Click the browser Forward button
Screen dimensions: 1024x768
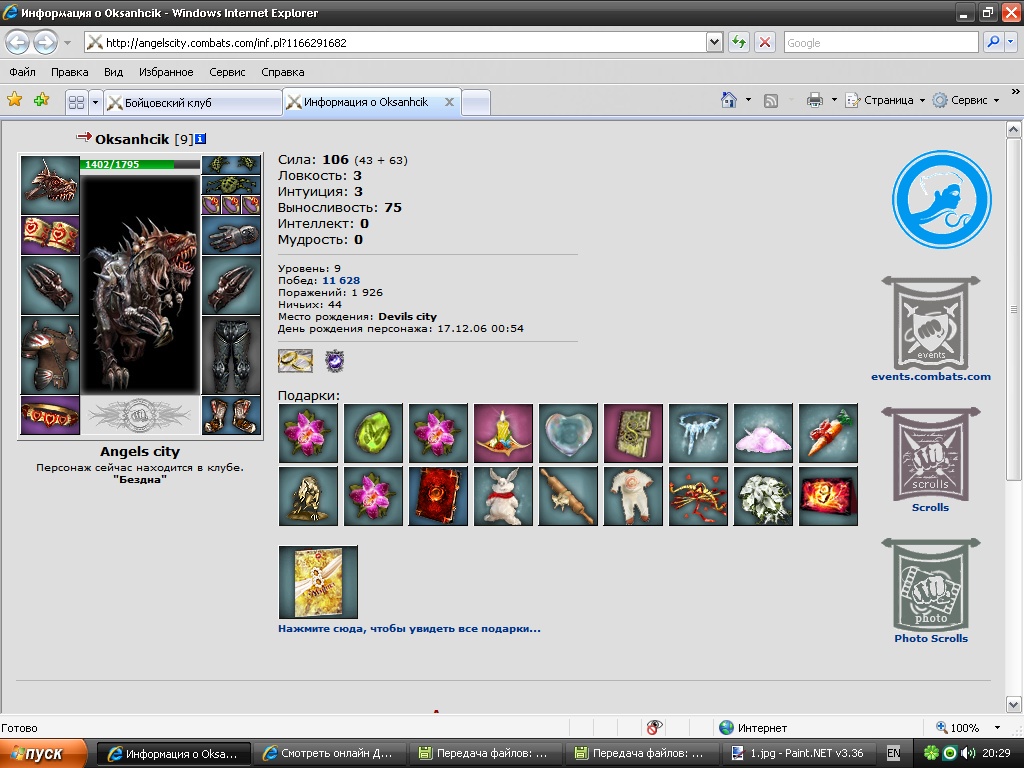point(45,43)
